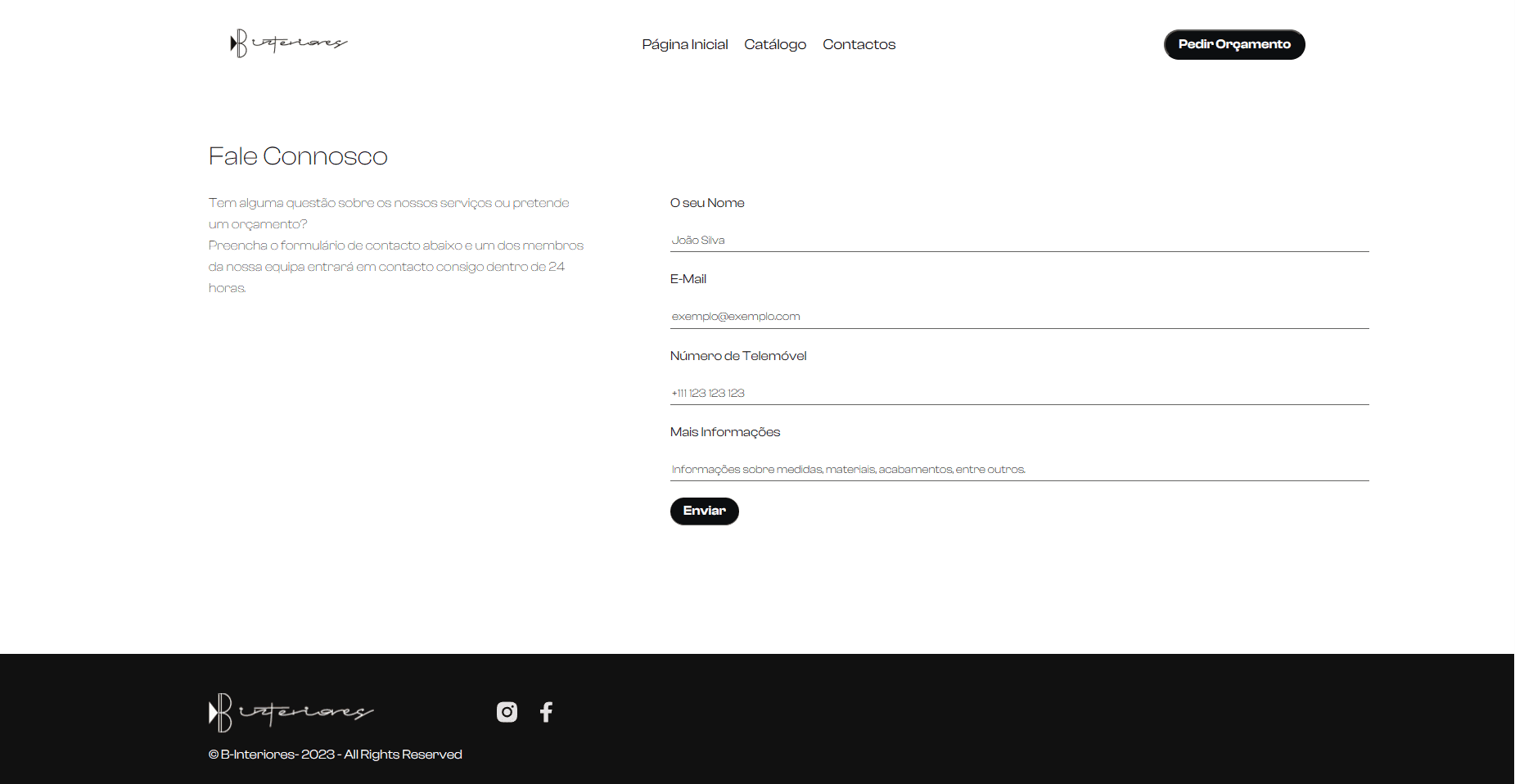The width and height of the screenshot is (1515, 784).
Task: Click the Mais Informações text input
Action: coord(1019,469)
